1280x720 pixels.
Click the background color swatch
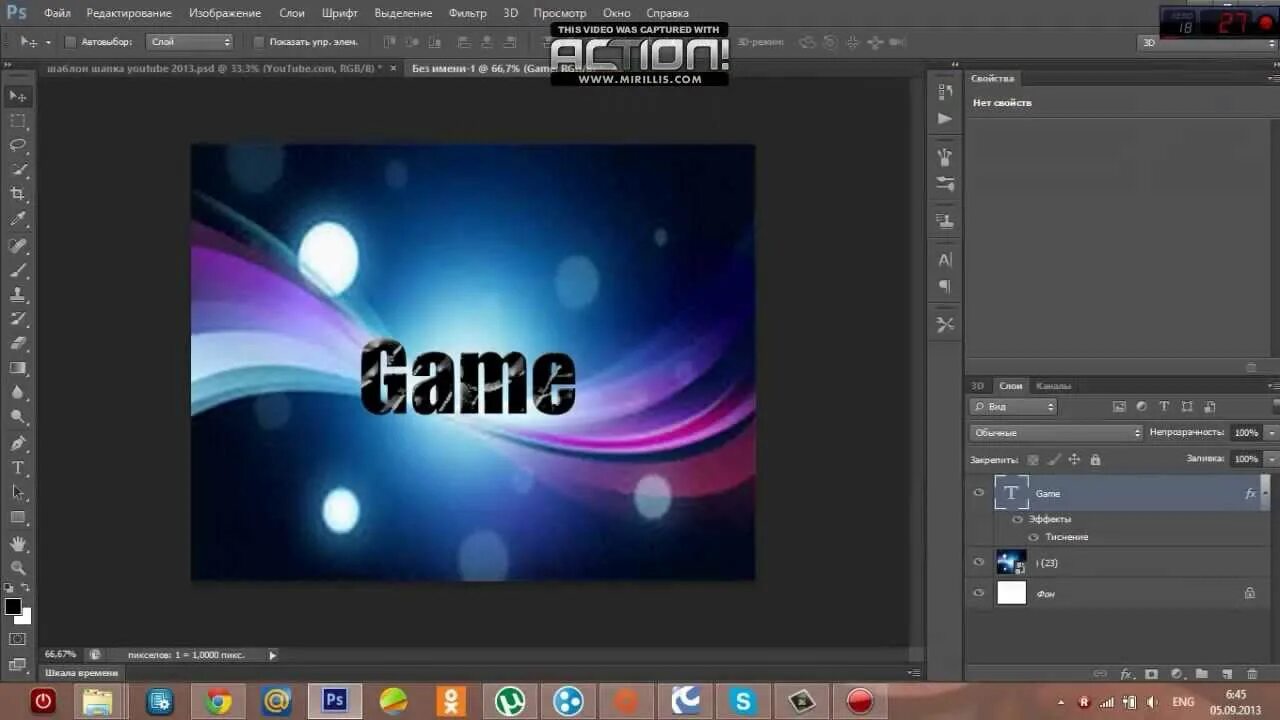(25, 617)
